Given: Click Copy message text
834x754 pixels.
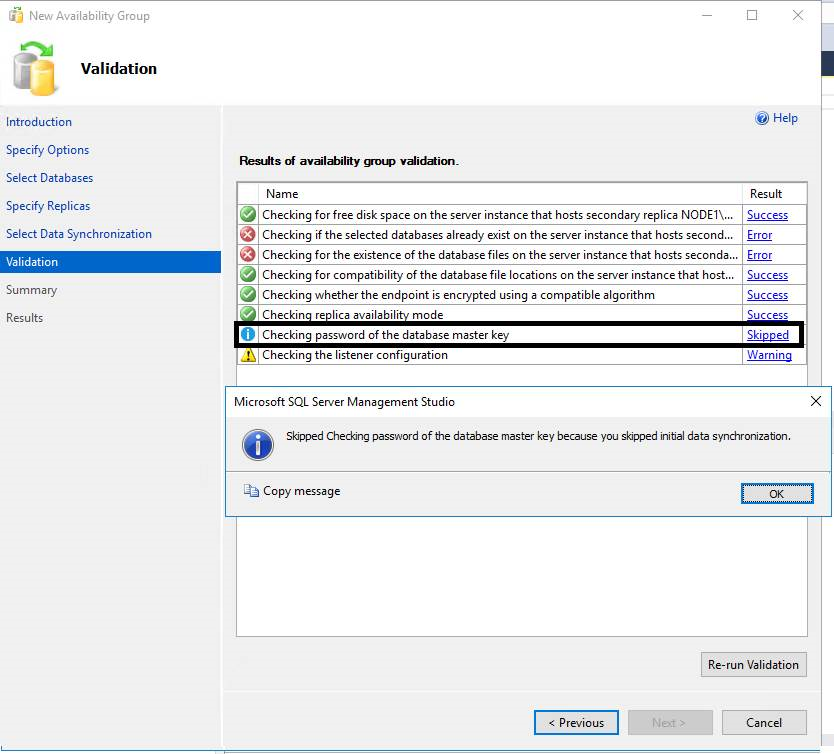Looking at the screenshot, I should coord(302,491).
